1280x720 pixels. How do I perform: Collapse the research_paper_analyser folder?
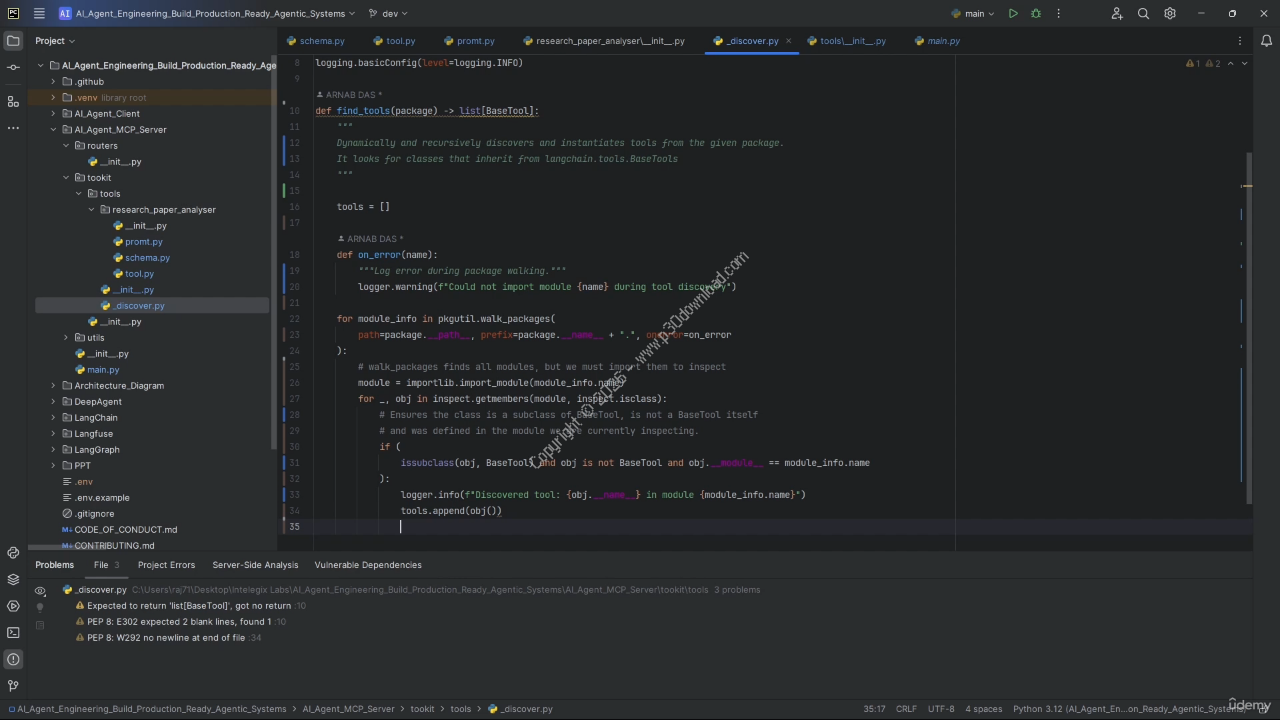pos(91,210)
